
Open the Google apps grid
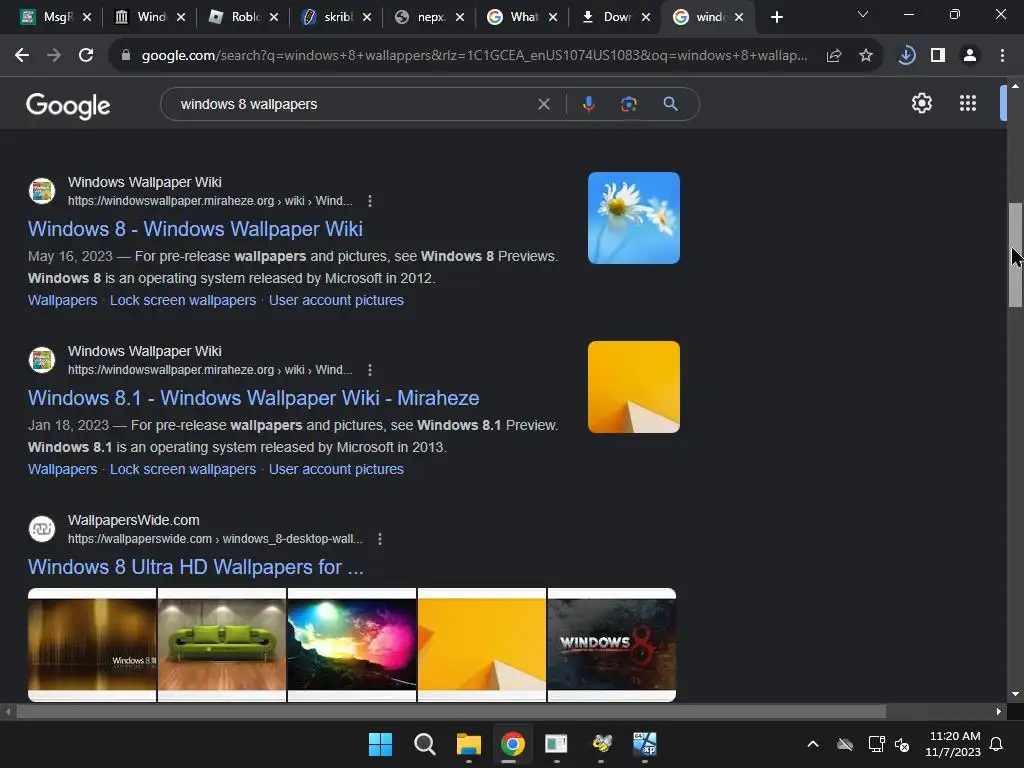point(968,103)
